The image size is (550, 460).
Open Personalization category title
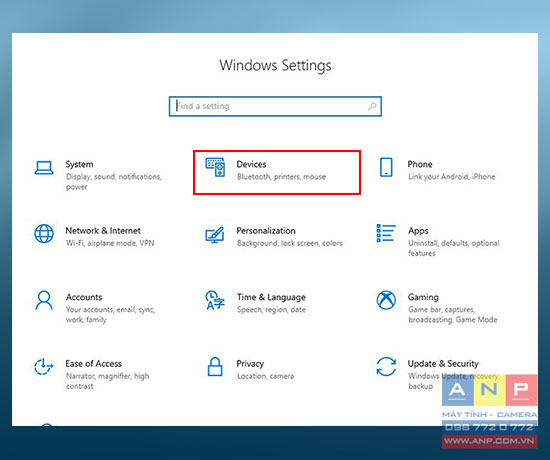pos(266,231)
